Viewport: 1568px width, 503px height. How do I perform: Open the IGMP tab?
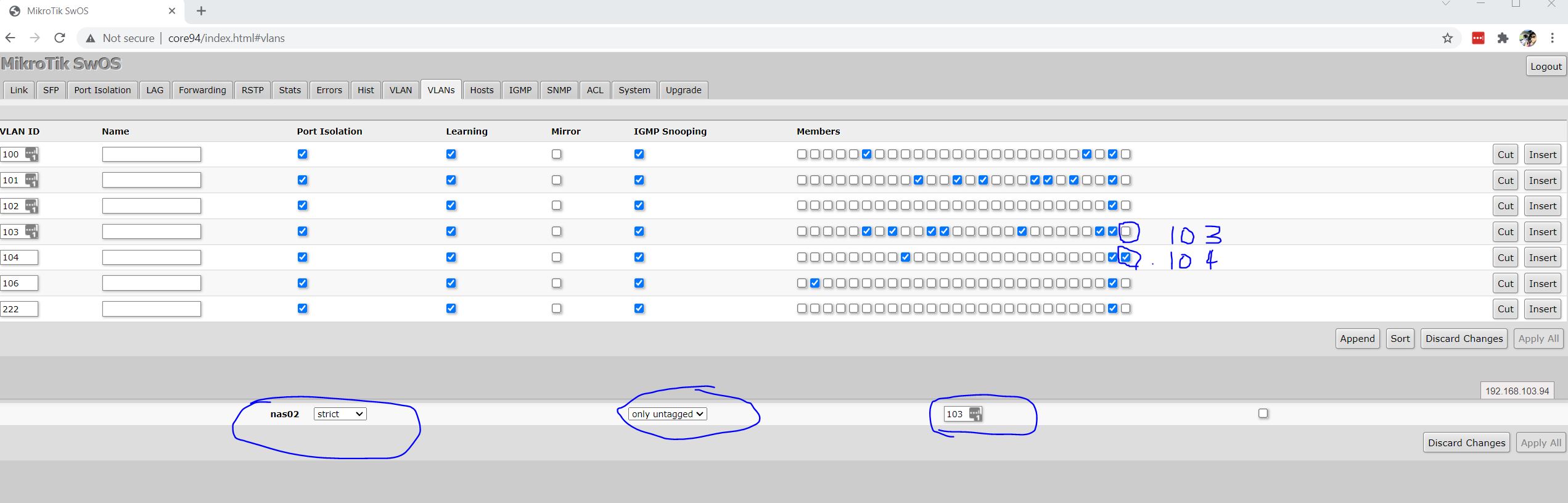[x=520, y=90]
